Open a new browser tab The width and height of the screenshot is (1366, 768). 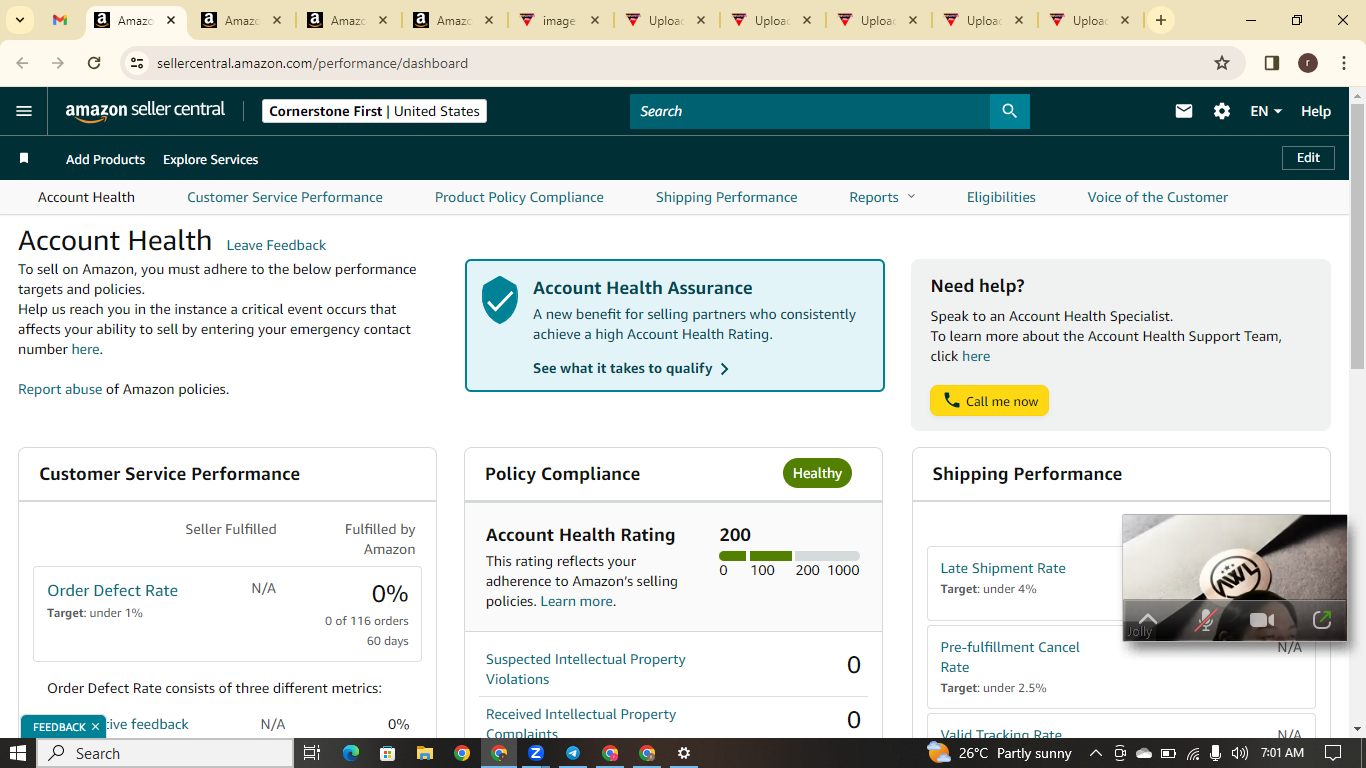point(1160,20)
